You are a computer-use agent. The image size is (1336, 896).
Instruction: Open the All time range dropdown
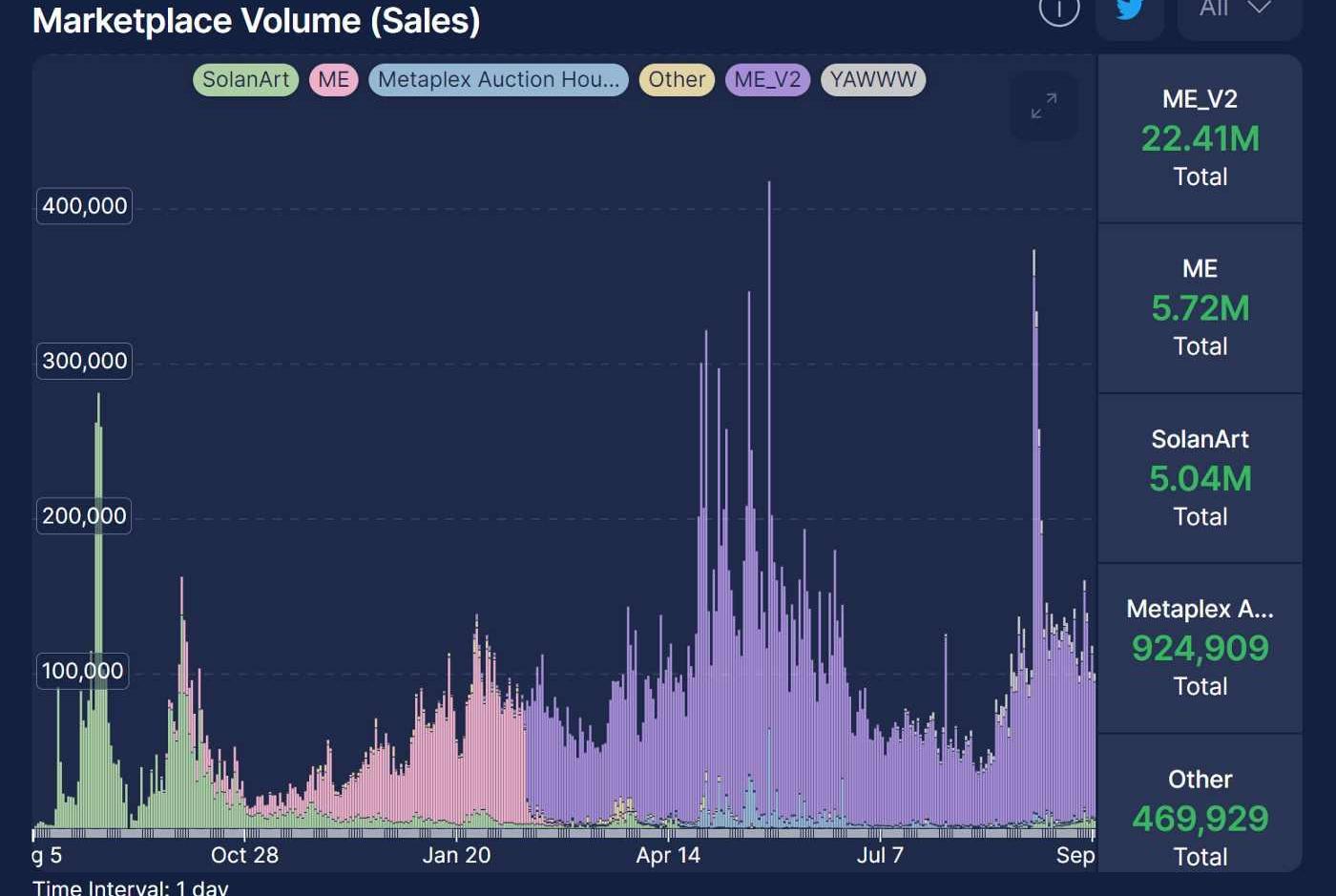1238,10
